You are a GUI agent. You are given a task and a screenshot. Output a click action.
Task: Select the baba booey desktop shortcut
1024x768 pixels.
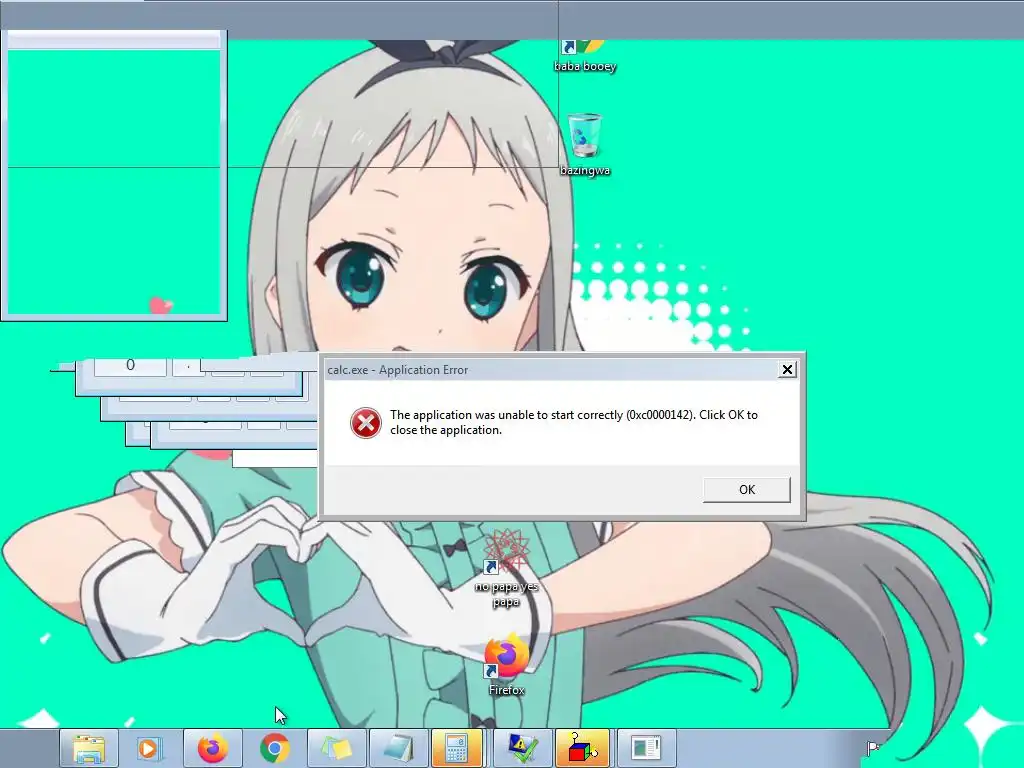coord(585,56)
